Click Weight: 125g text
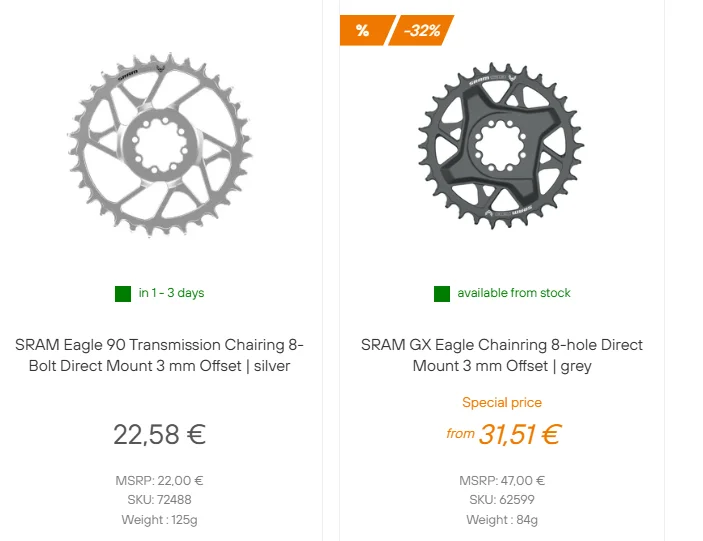The width and height of the screenshot is (703, 541). click(159, 520)
